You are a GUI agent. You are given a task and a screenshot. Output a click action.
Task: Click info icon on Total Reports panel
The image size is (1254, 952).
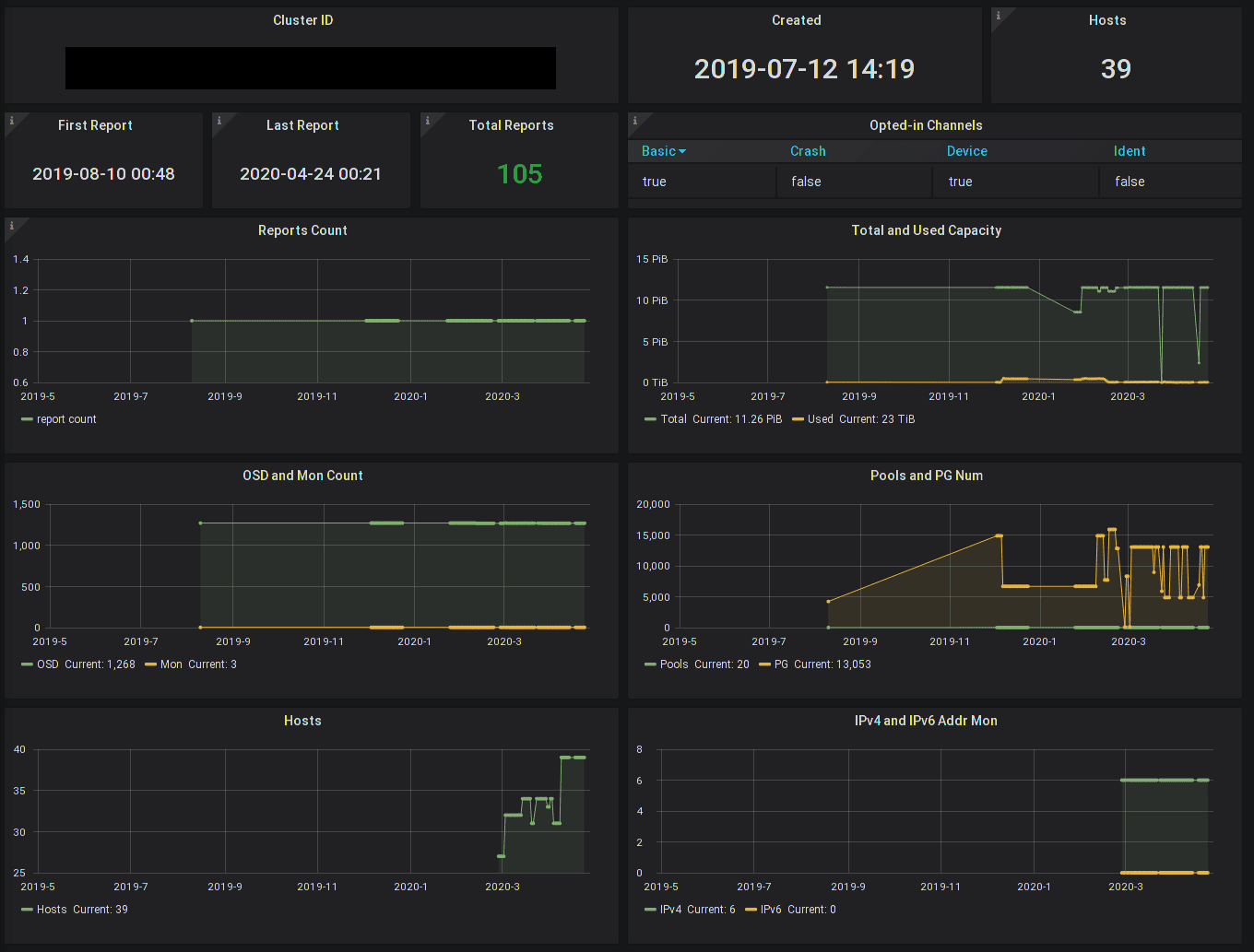(x=427, y=121)
